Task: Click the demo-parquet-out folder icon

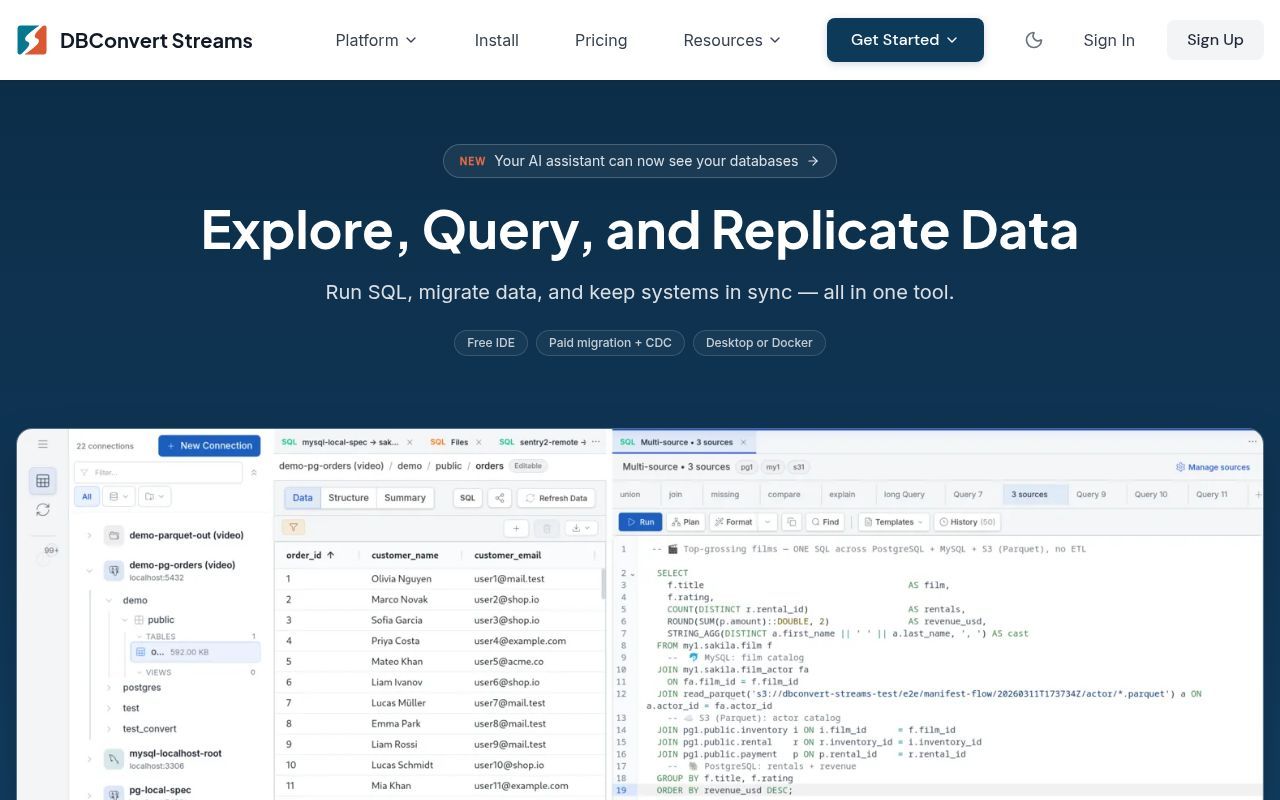Action: 114,535
